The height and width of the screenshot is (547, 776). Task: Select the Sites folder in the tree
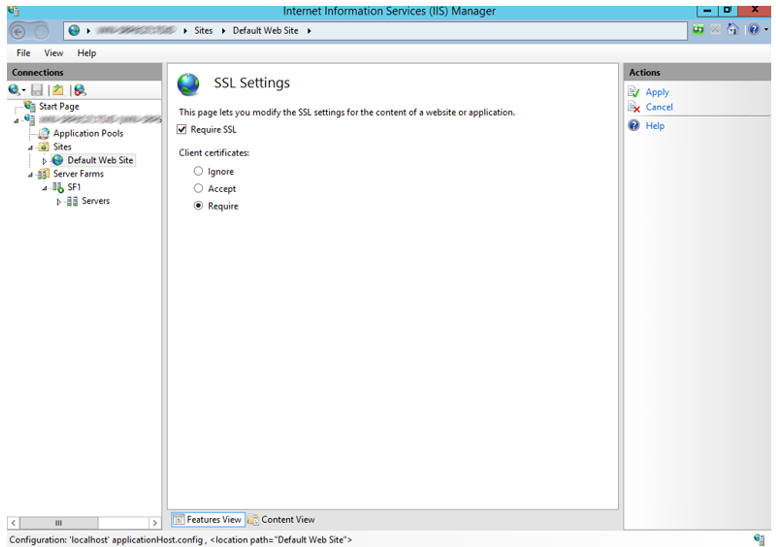(62, 147)
